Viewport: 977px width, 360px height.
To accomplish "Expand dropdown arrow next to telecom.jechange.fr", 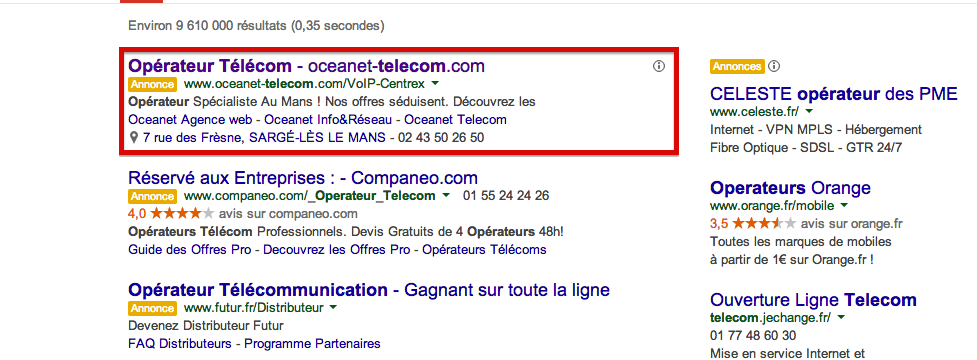I will 842,318.
